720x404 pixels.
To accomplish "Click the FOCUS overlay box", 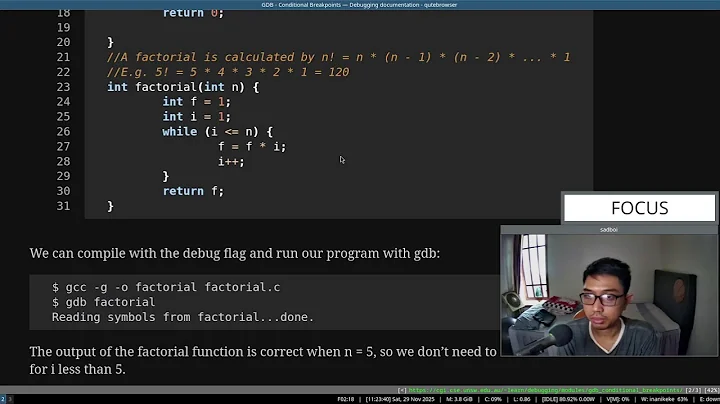I will 639,208.
